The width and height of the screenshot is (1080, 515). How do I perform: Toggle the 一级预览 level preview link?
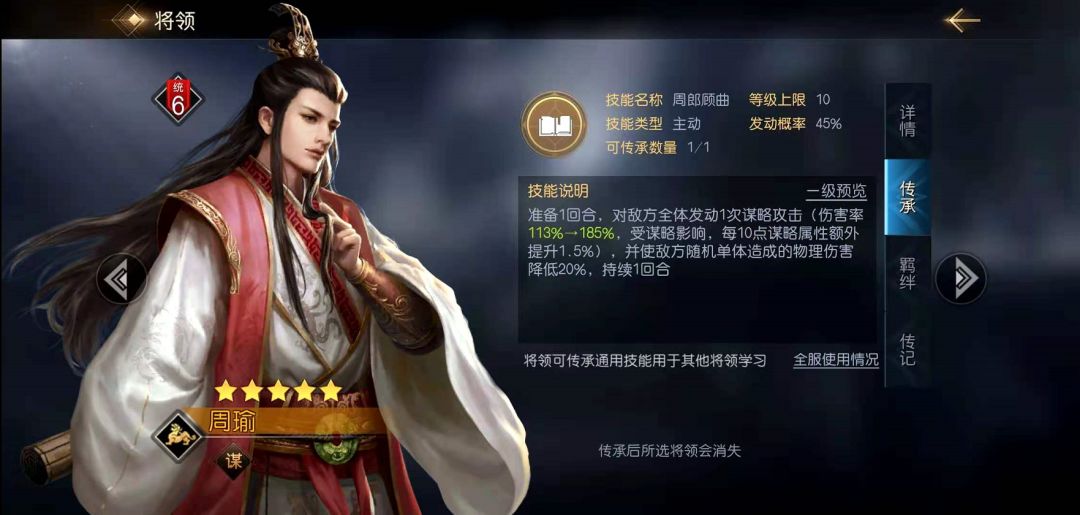pos(835,191)
